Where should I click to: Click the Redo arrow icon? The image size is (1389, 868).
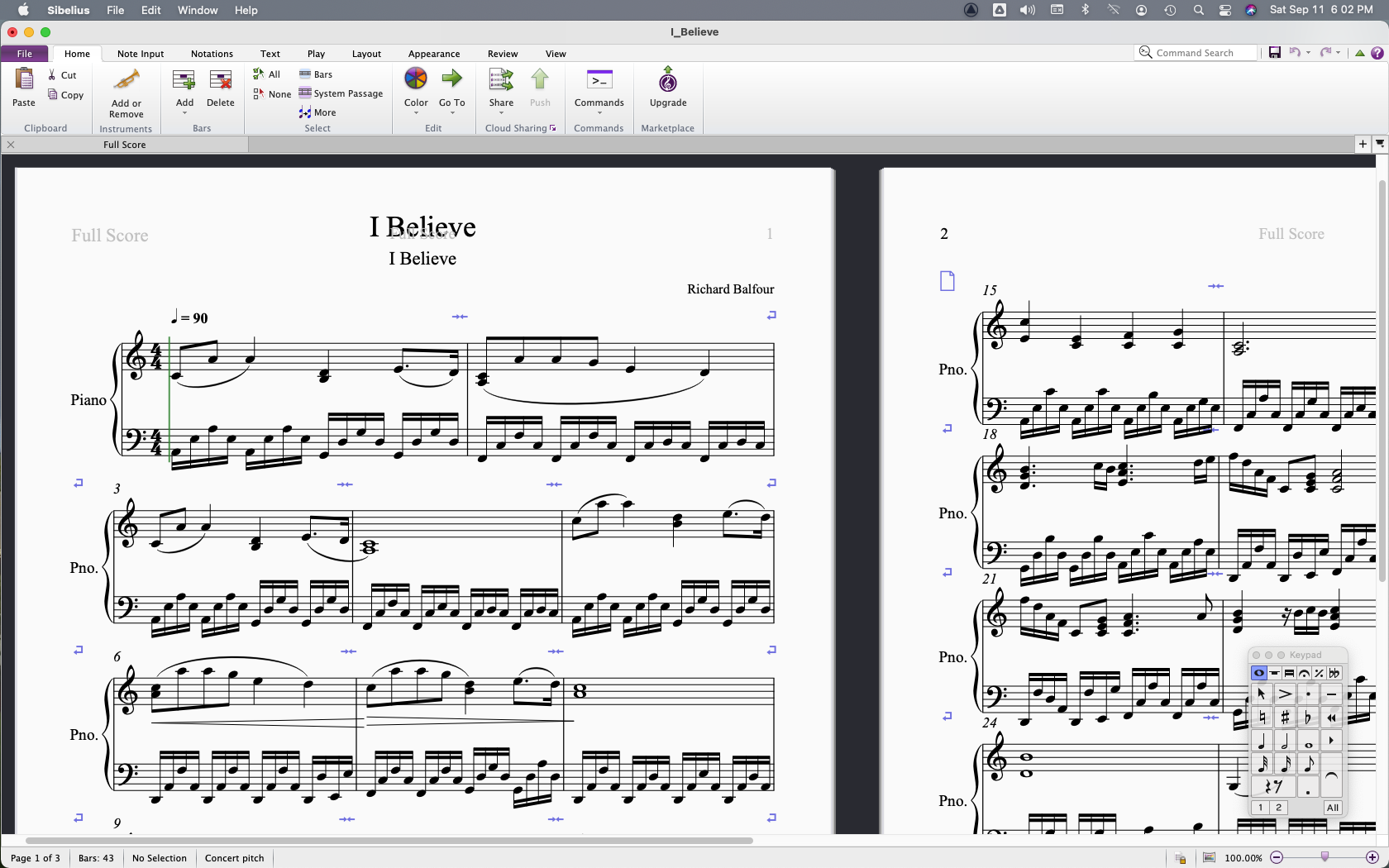(1325, 53)
